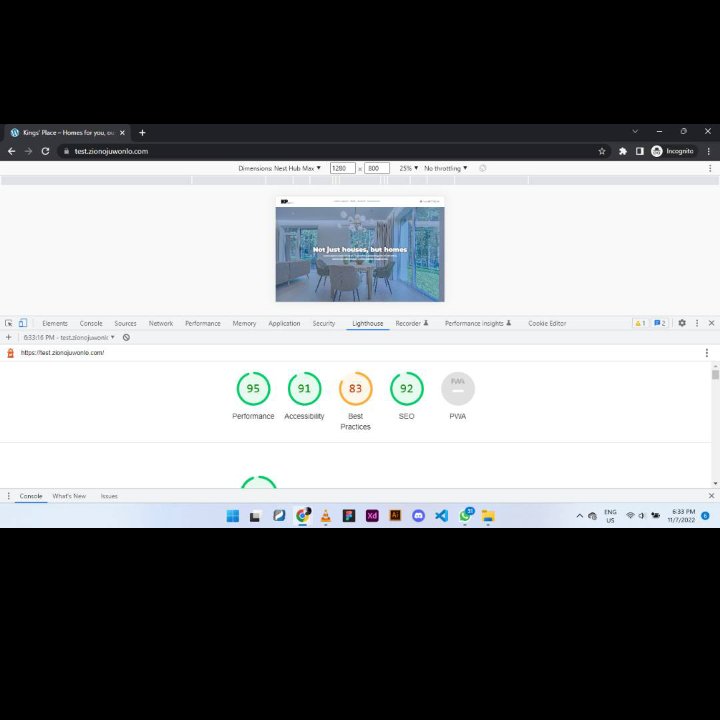Viewport: 720px width, 720px height.
Task: Close the bottom drawer
Action: (x=711, y=496)
